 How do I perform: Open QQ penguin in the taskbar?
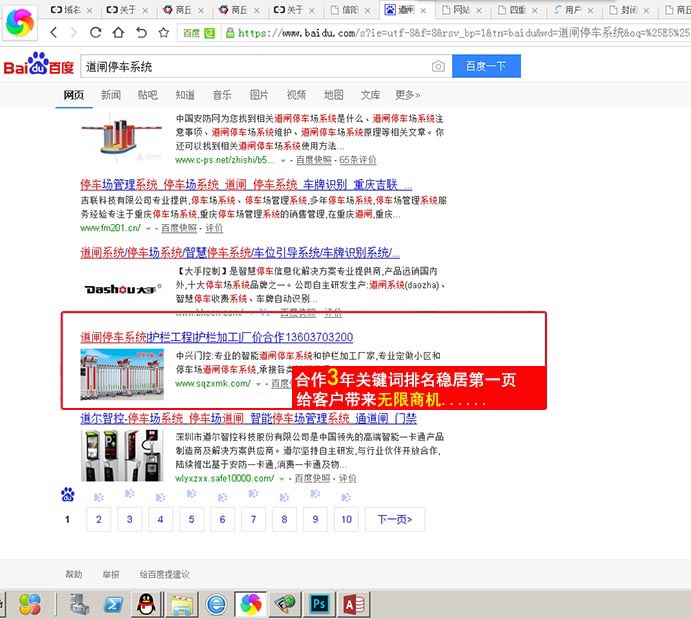(146, 604)
